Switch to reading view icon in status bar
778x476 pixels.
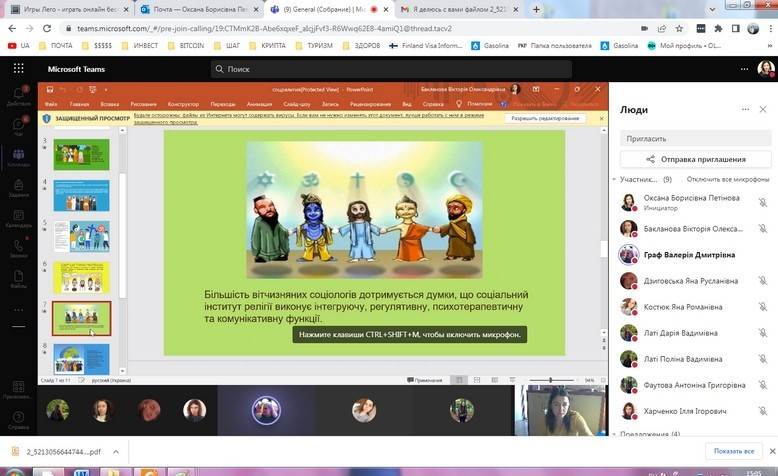click(x=495, y=380)
